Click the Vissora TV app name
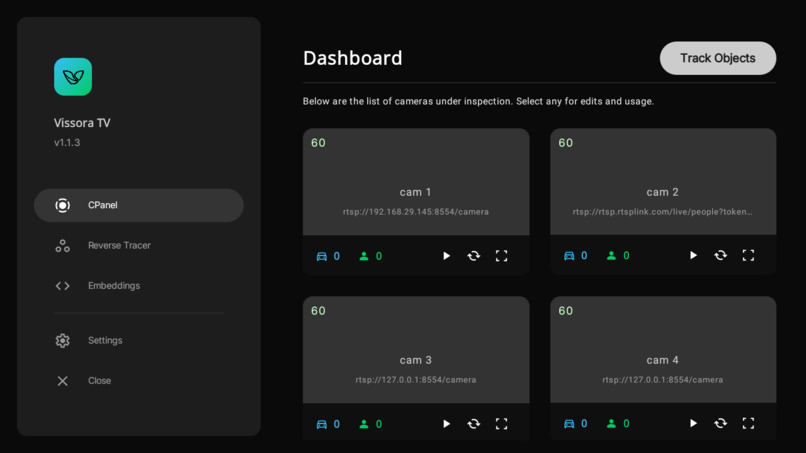 (82, 123)
